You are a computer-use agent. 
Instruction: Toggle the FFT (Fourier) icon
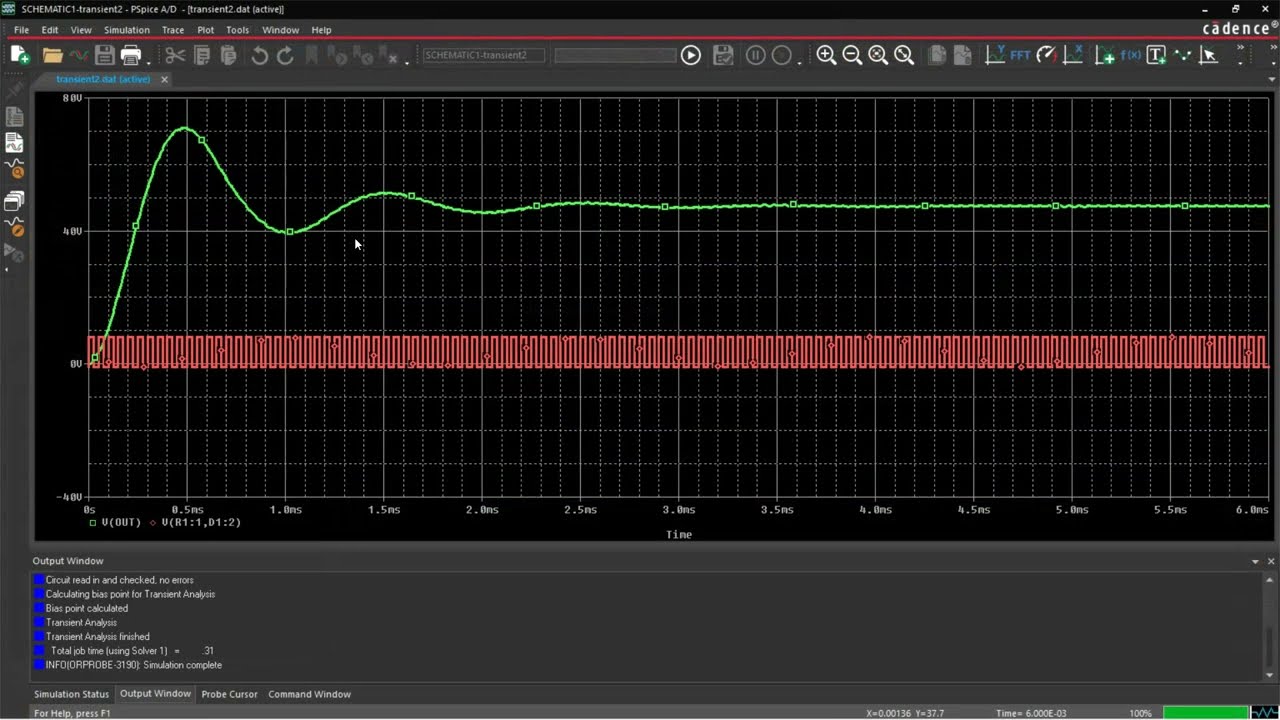1020,55
